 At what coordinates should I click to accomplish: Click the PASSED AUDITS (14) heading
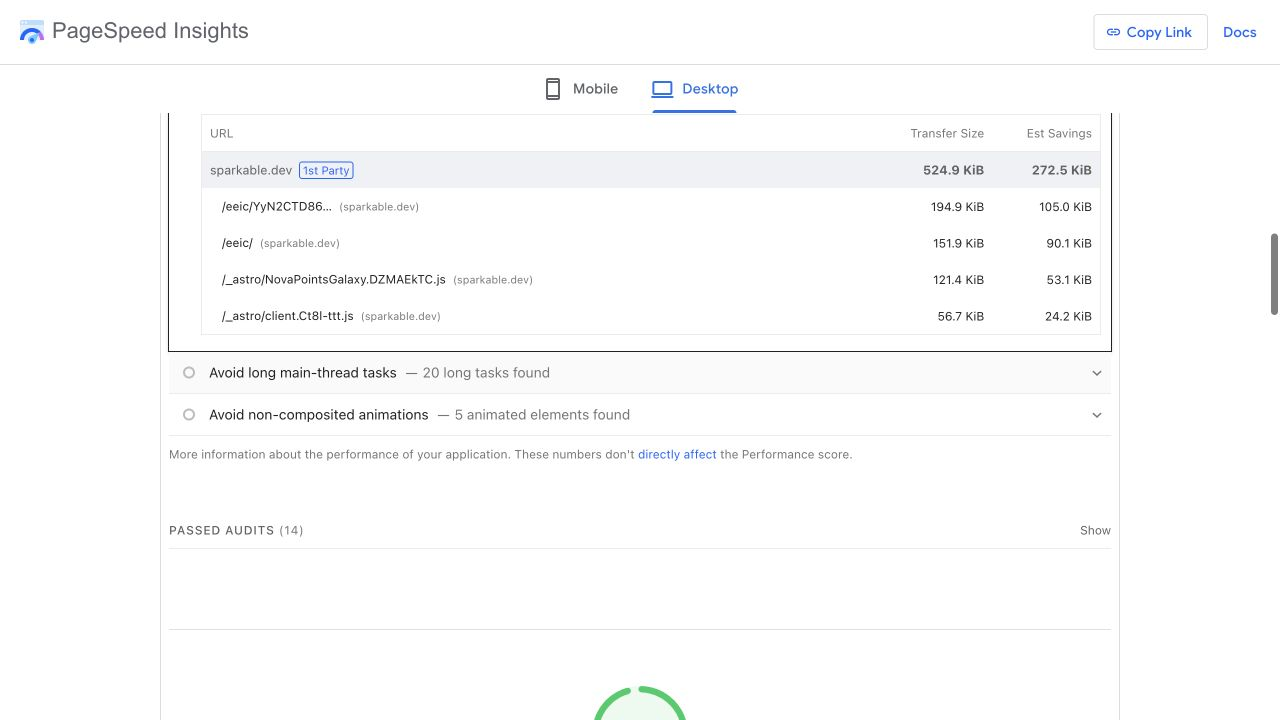coord(236,531)
